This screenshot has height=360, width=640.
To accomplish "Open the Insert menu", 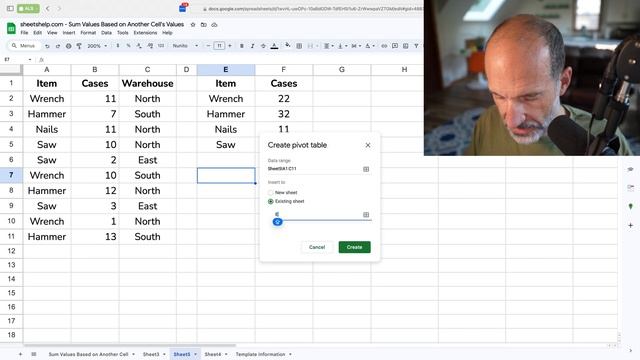I will click(69, 33).
